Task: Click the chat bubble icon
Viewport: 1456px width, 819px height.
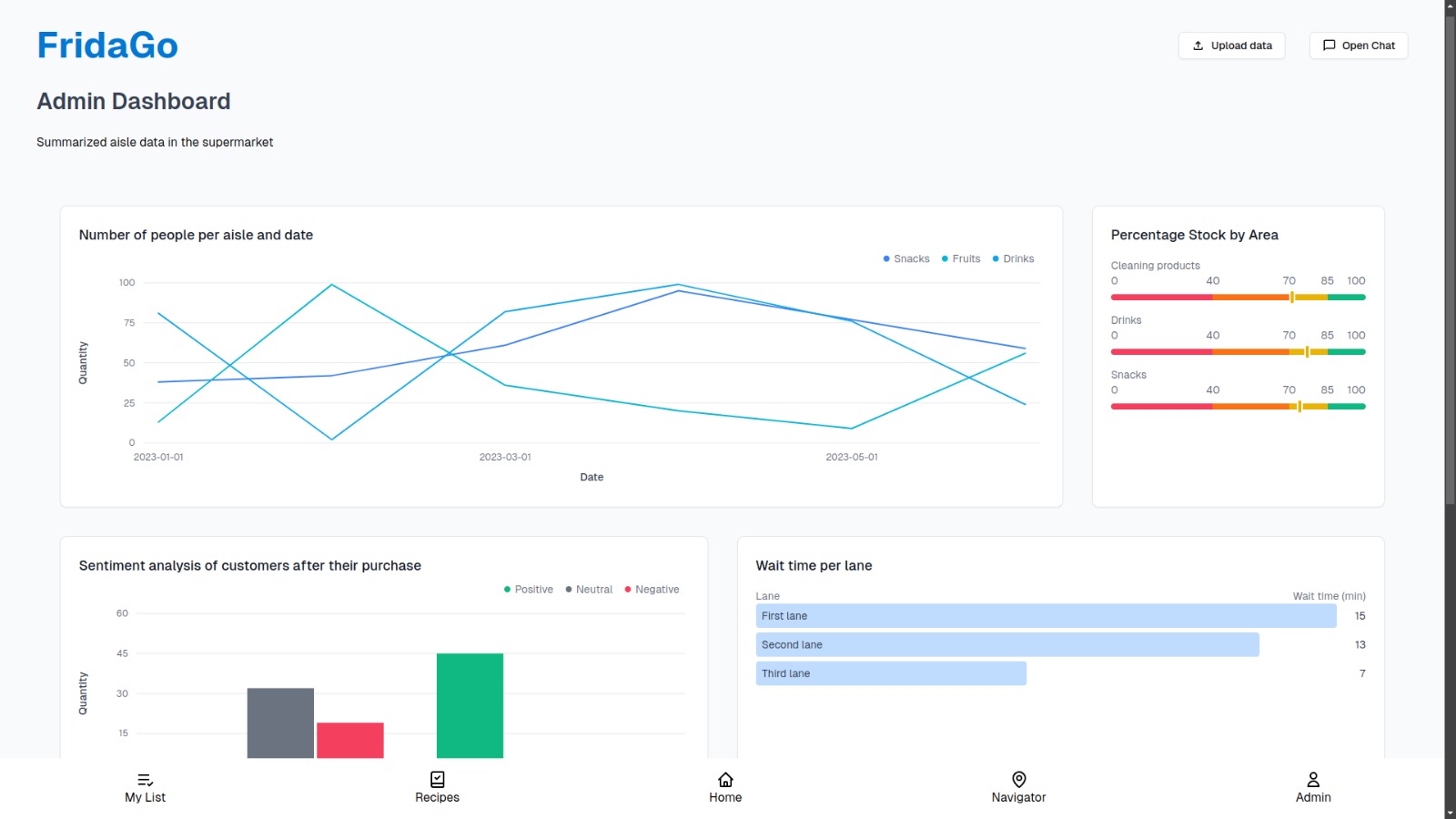Action: [x=1330, y=45]
